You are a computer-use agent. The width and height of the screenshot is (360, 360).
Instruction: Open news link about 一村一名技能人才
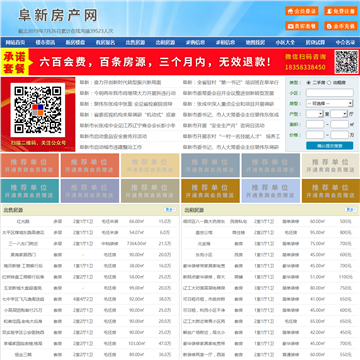[231, 136]
